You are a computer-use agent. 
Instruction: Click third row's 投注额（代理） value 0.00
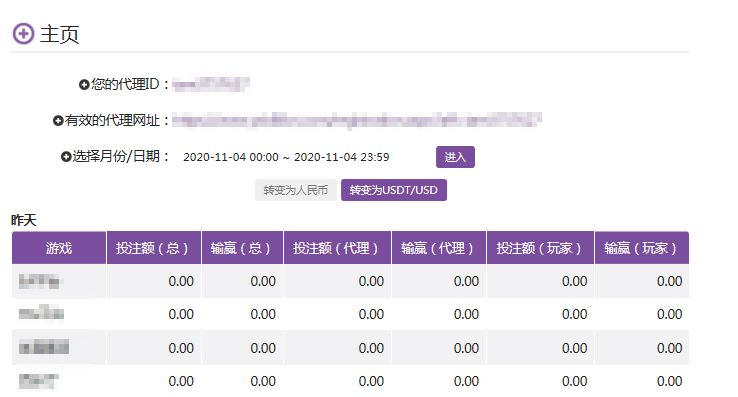pyautogui.click(x=371, y=348)
